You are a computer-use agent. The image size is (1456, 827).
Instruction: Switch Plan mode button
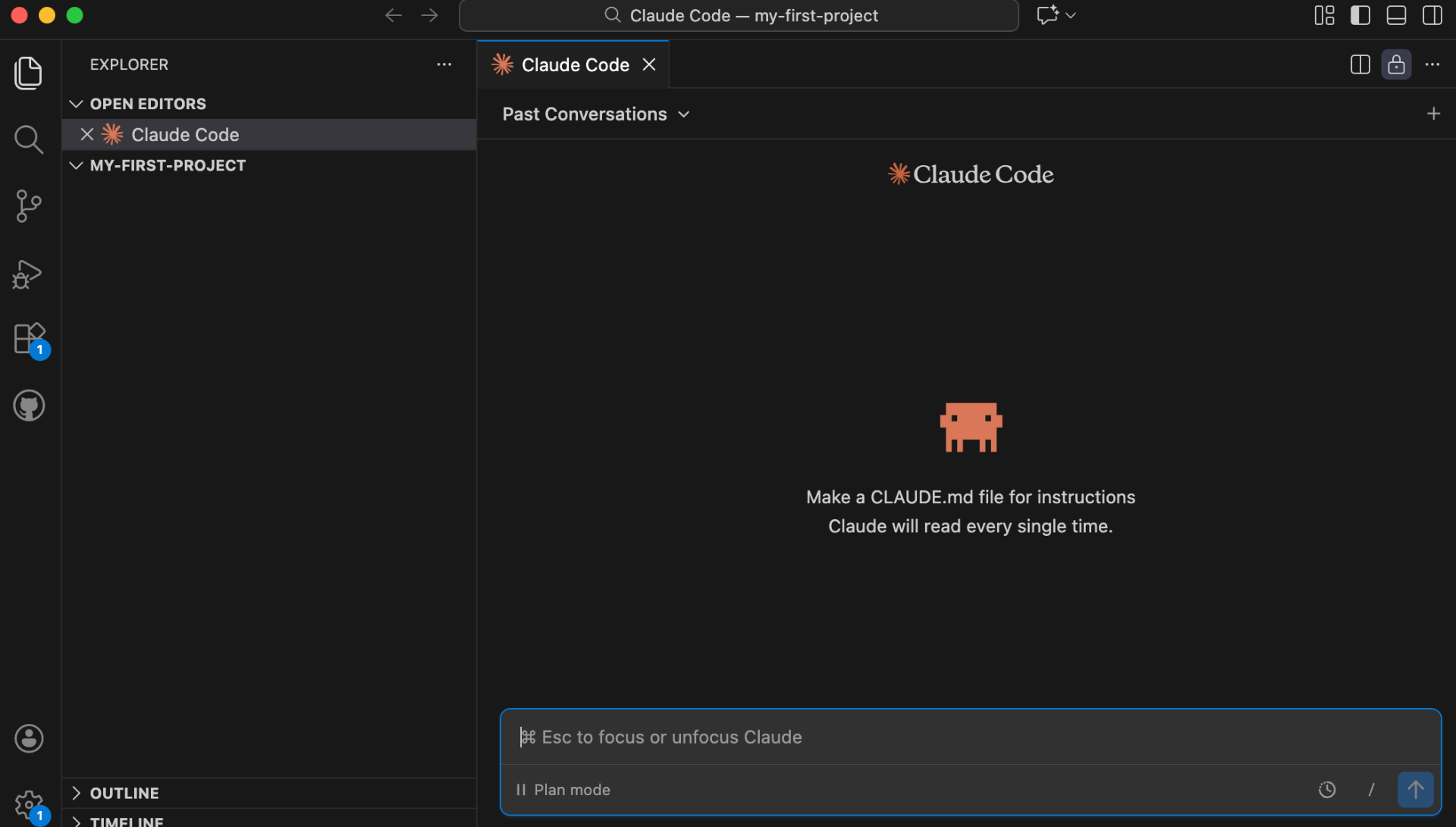(x=563, y=790)
